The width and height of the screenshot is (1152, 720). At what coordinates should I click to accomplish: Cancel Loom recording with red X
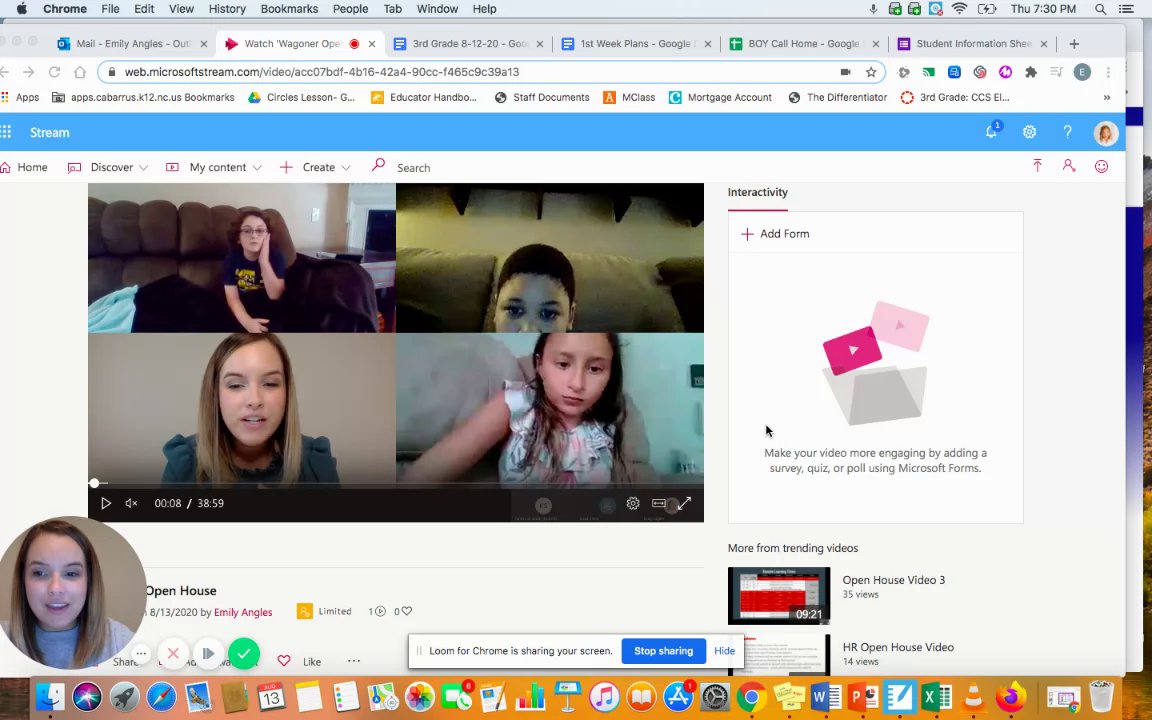click(173, 653)
